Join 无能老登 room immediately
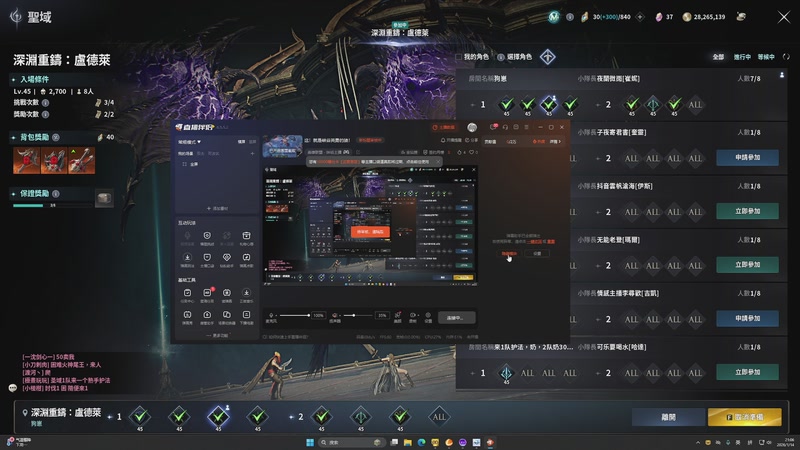The width and height of the screenshot is (800, 450). pos(747,265)
